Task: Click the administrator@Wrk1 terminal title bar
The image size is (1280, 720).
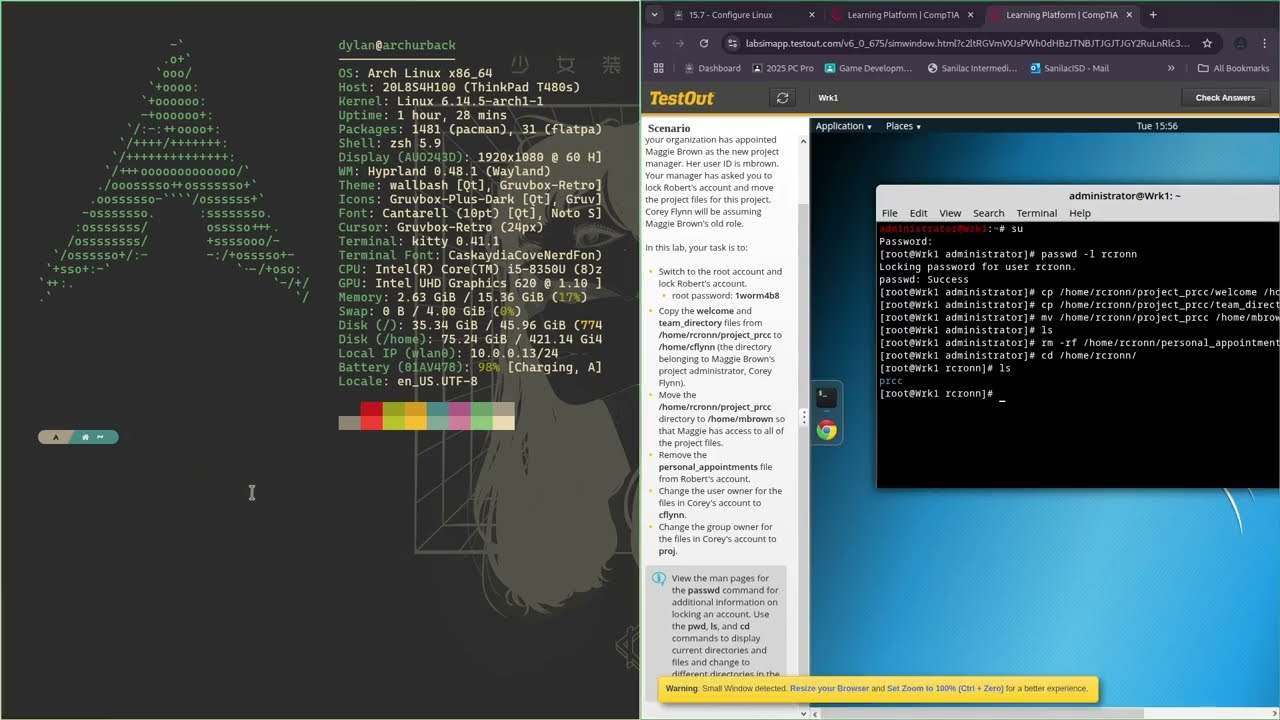Action: (x=1078, y=196)
